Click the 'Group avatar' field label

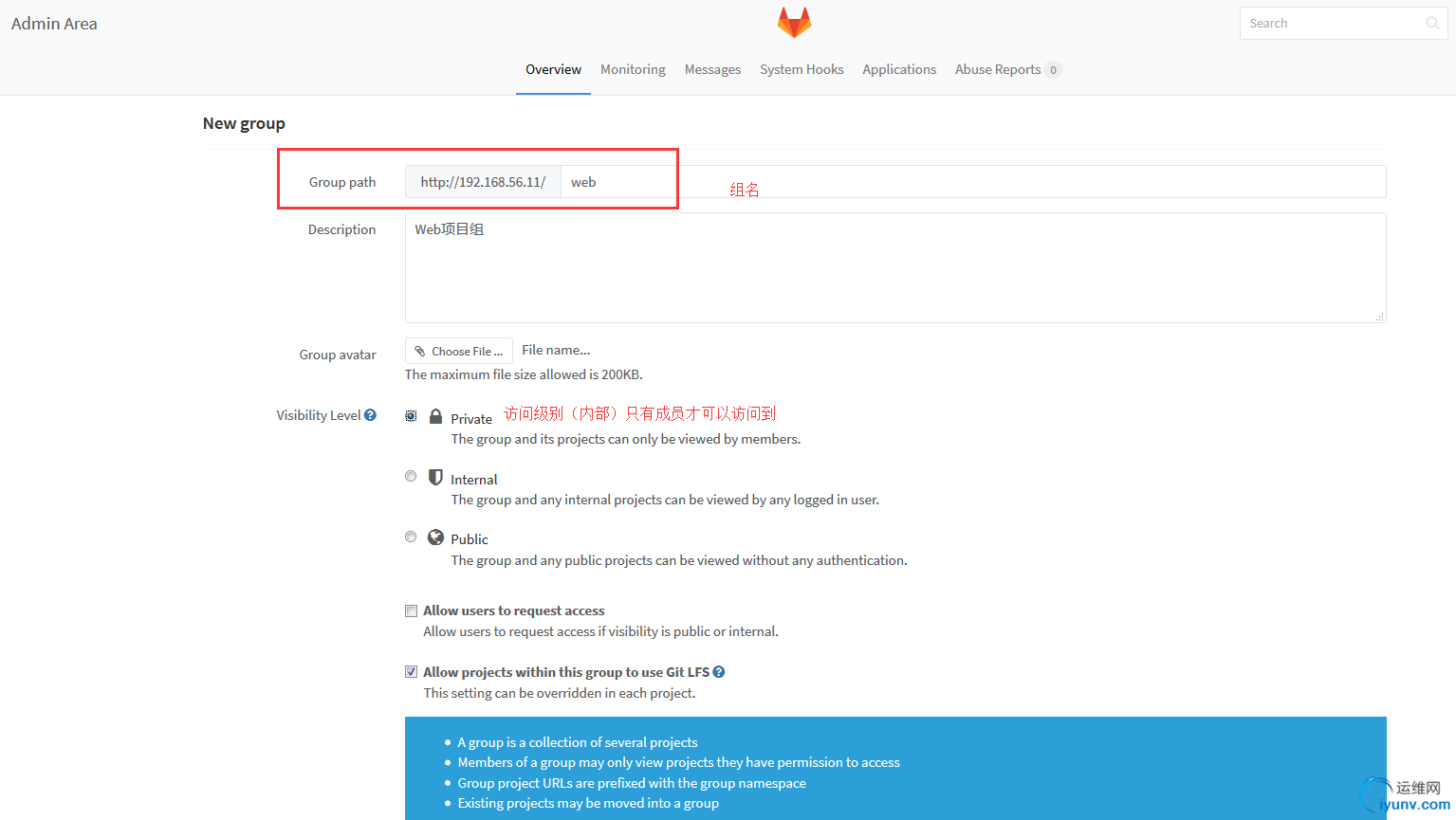click(338, 355)
